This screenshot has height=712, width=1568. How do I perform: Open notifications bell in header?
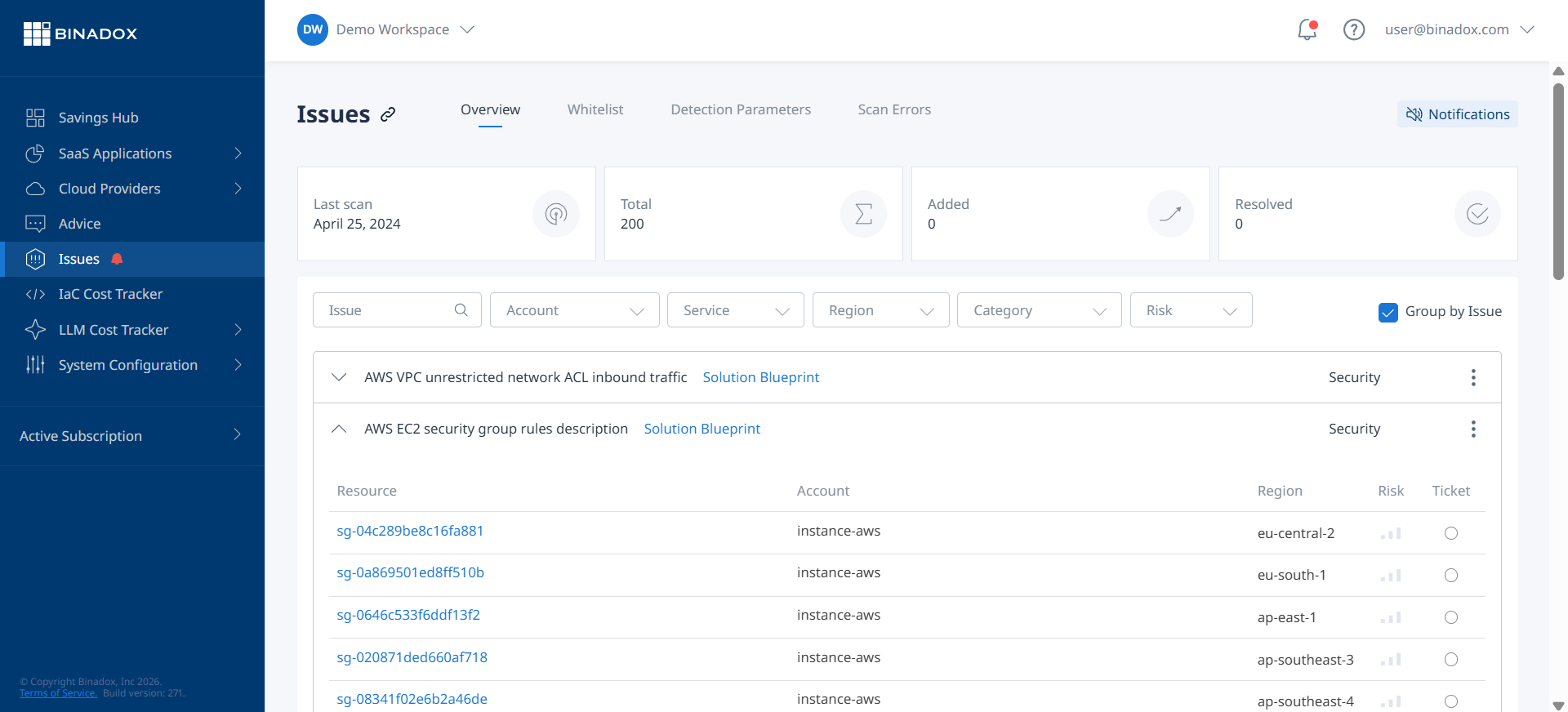(x=1307, y=29)
